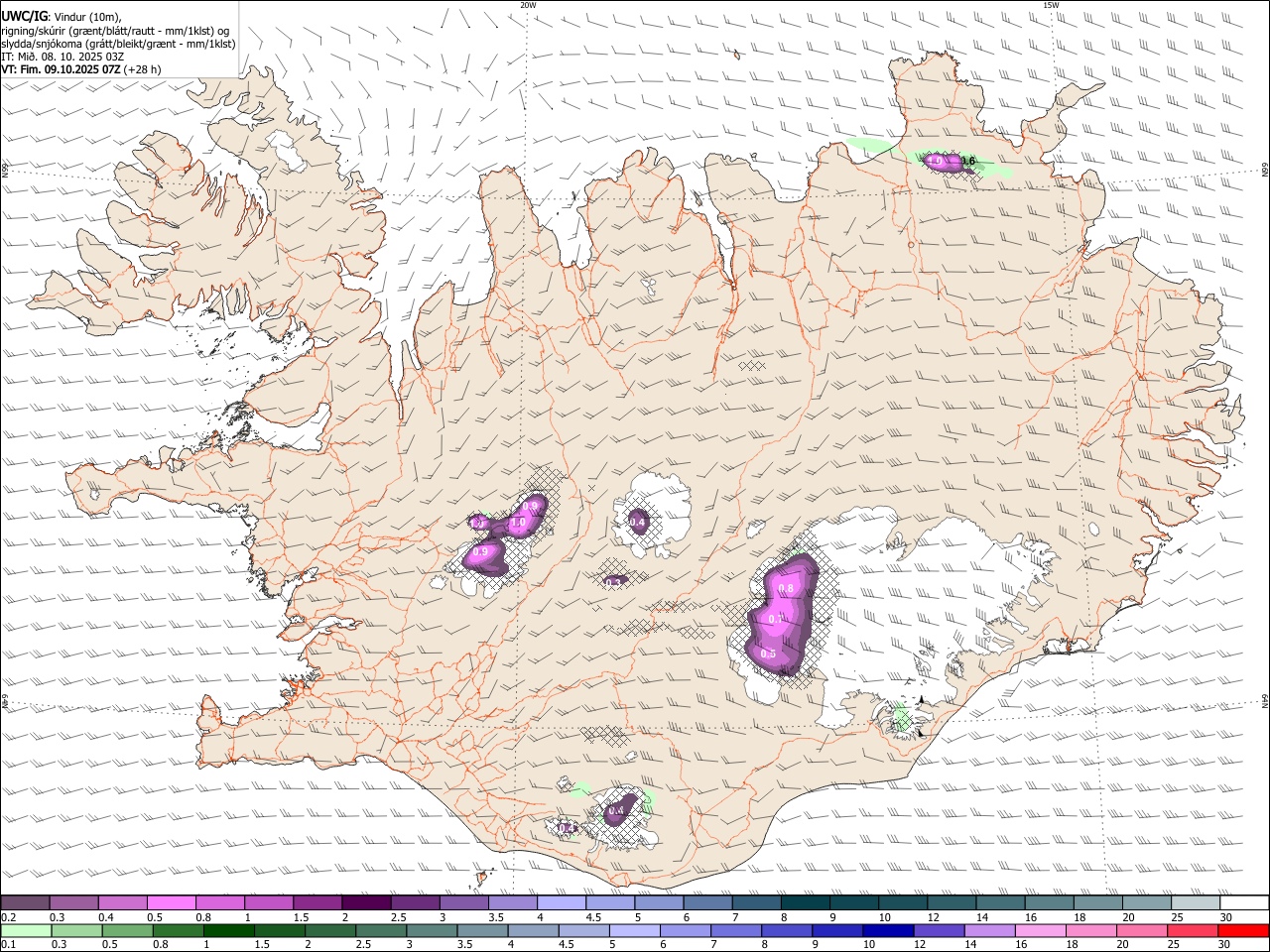Click the '15W' longitude label at the top

tap(1051, 5)
